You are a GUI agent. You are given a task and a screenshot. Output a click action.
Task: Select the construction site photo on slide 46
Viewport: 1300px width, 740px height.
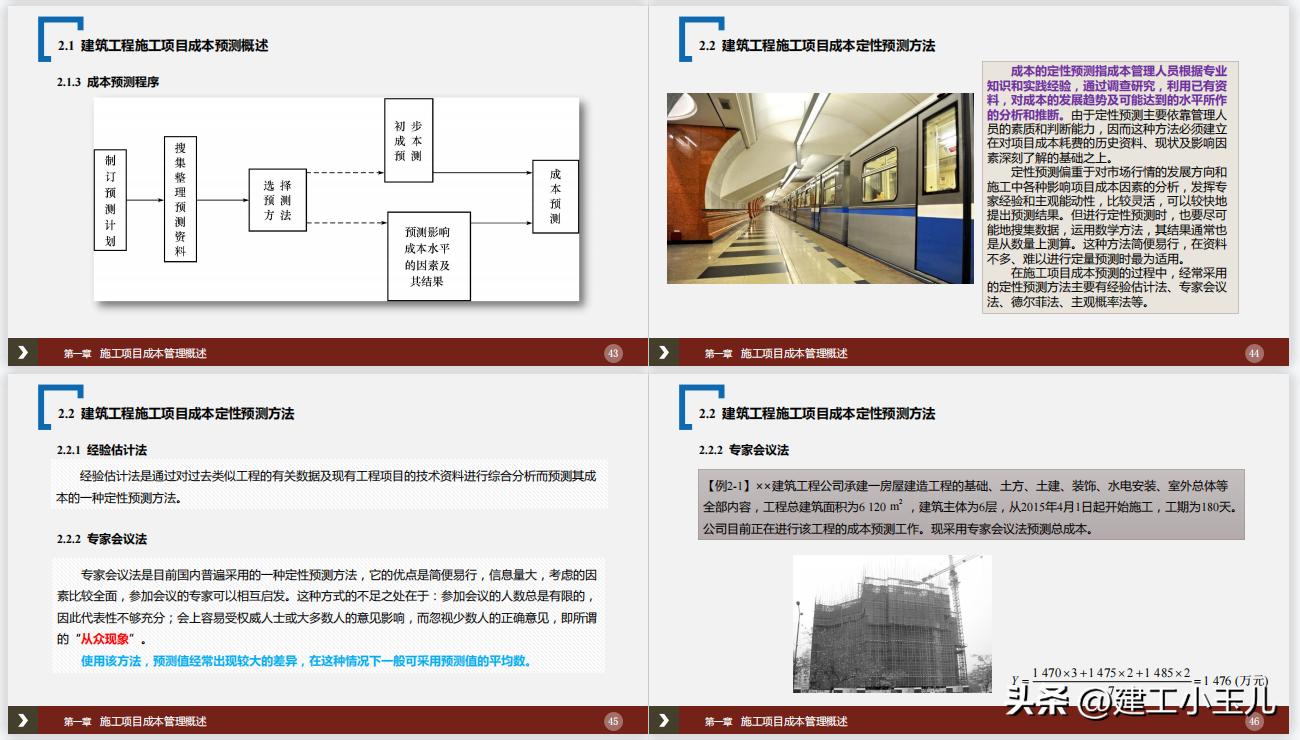tap(890, 622)
